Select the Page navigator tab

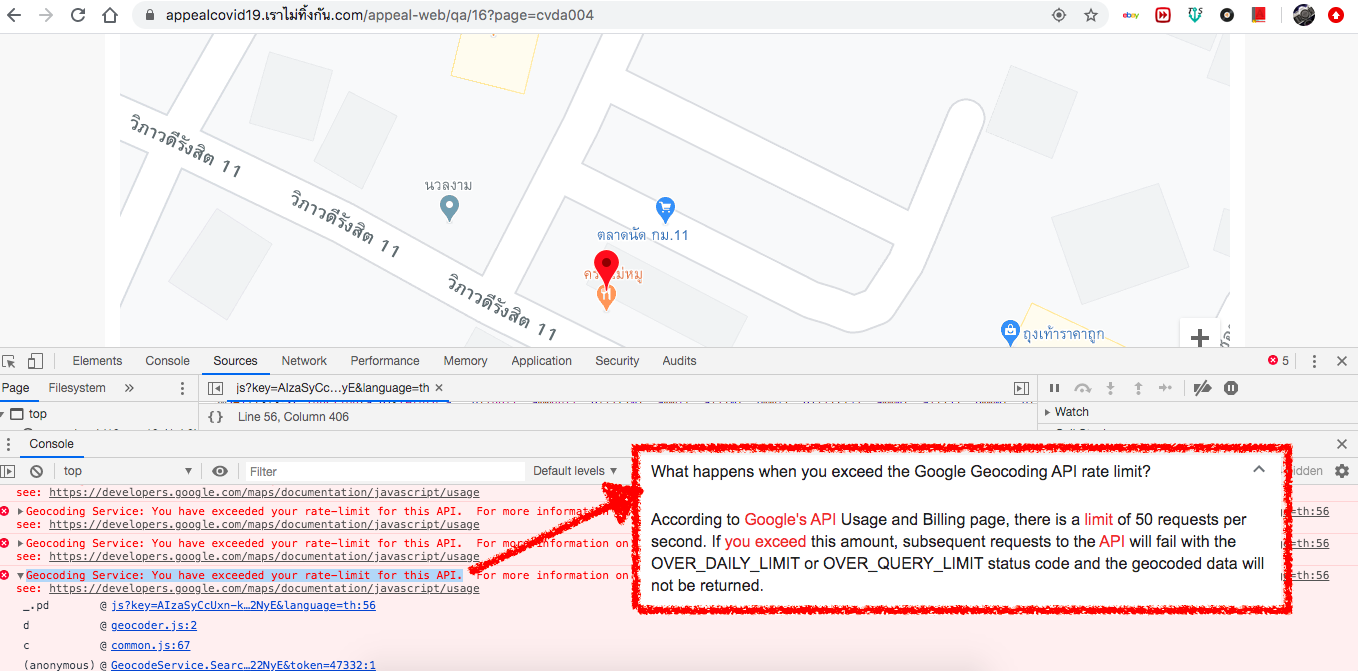click(15, 388)
